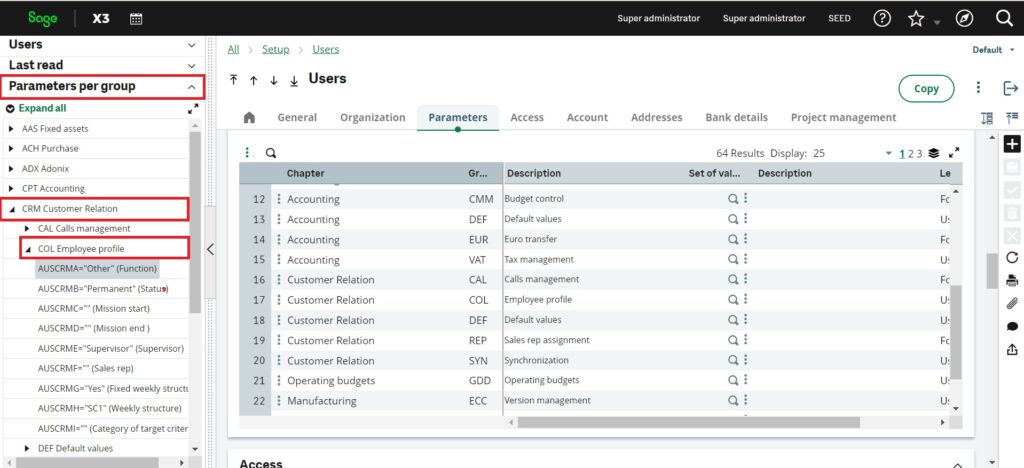Click the Copy button
Image resolution: width=1024 pixels, height=468 pixels.
click(926, 89)
